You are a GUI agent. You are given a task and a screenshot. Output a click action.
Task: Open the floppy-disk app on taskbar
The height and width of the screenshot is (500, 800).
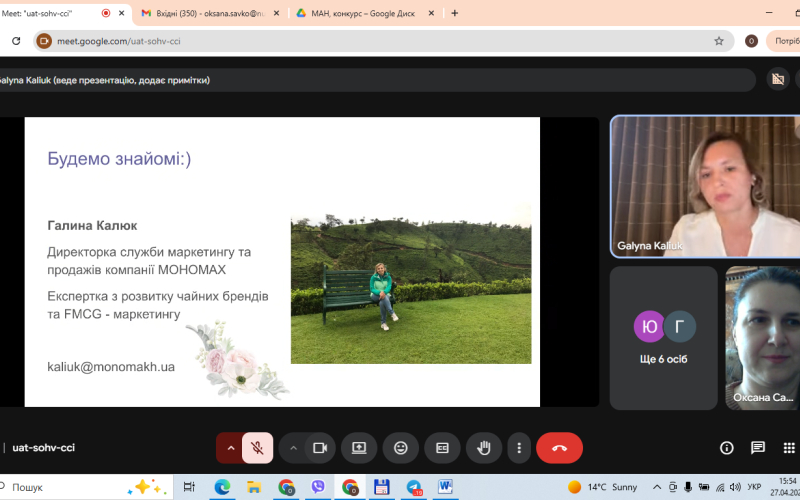coord(381,487)
